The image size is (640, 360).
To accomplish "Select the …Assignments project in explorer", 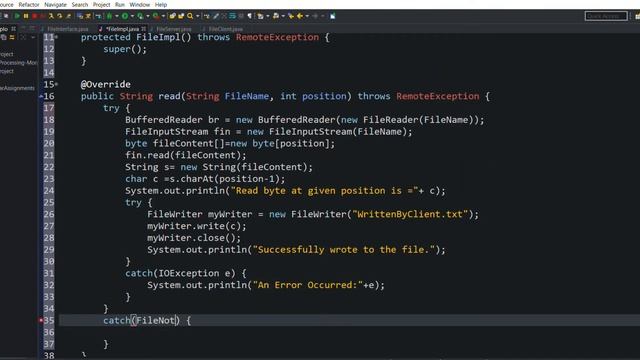I will pyautogui.click(x=17, y=88).
